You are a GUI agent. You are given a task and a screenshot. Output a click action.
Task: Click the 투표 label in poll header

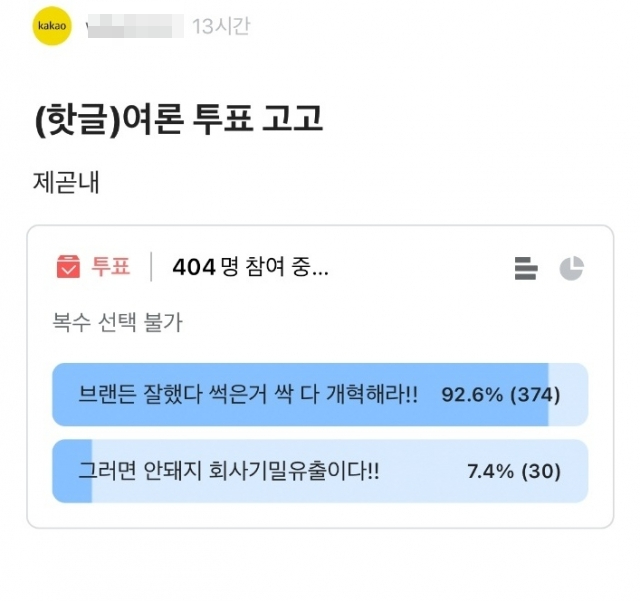click(x=111, y=267)
